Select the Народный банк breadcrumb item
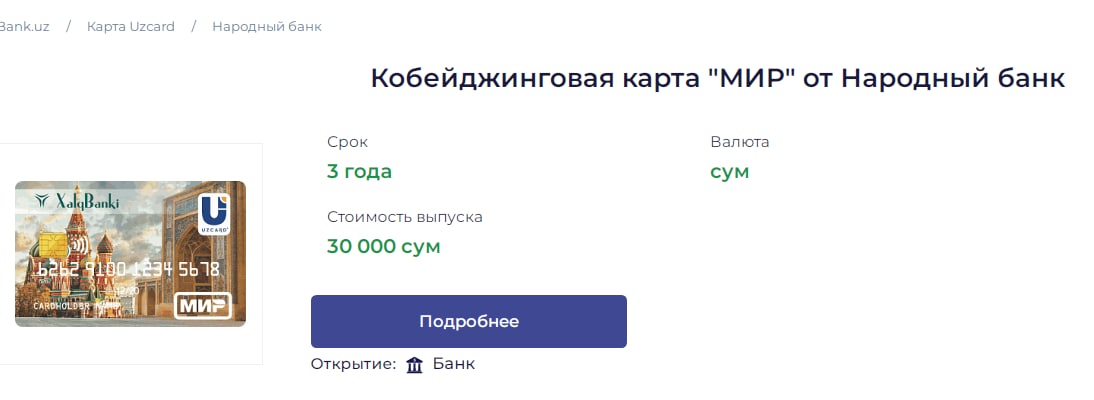1094x400 pixels. click(267, 26)
